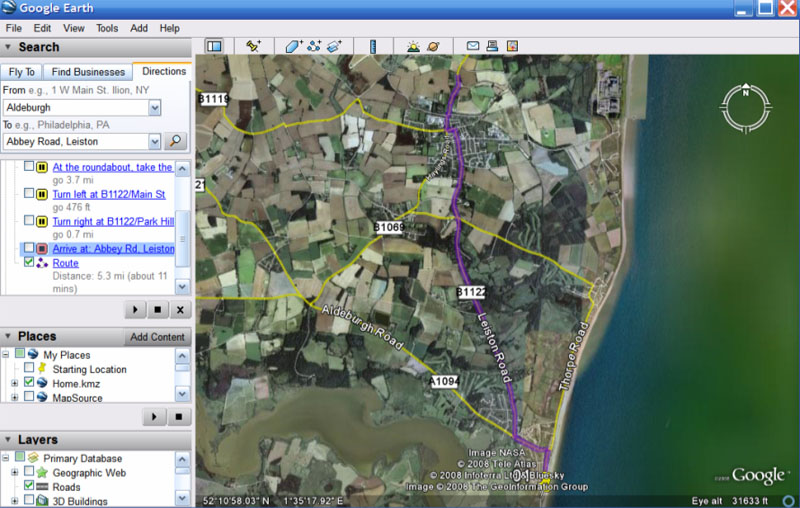
Task: Print the current view
Action: [x=492, y=46]
